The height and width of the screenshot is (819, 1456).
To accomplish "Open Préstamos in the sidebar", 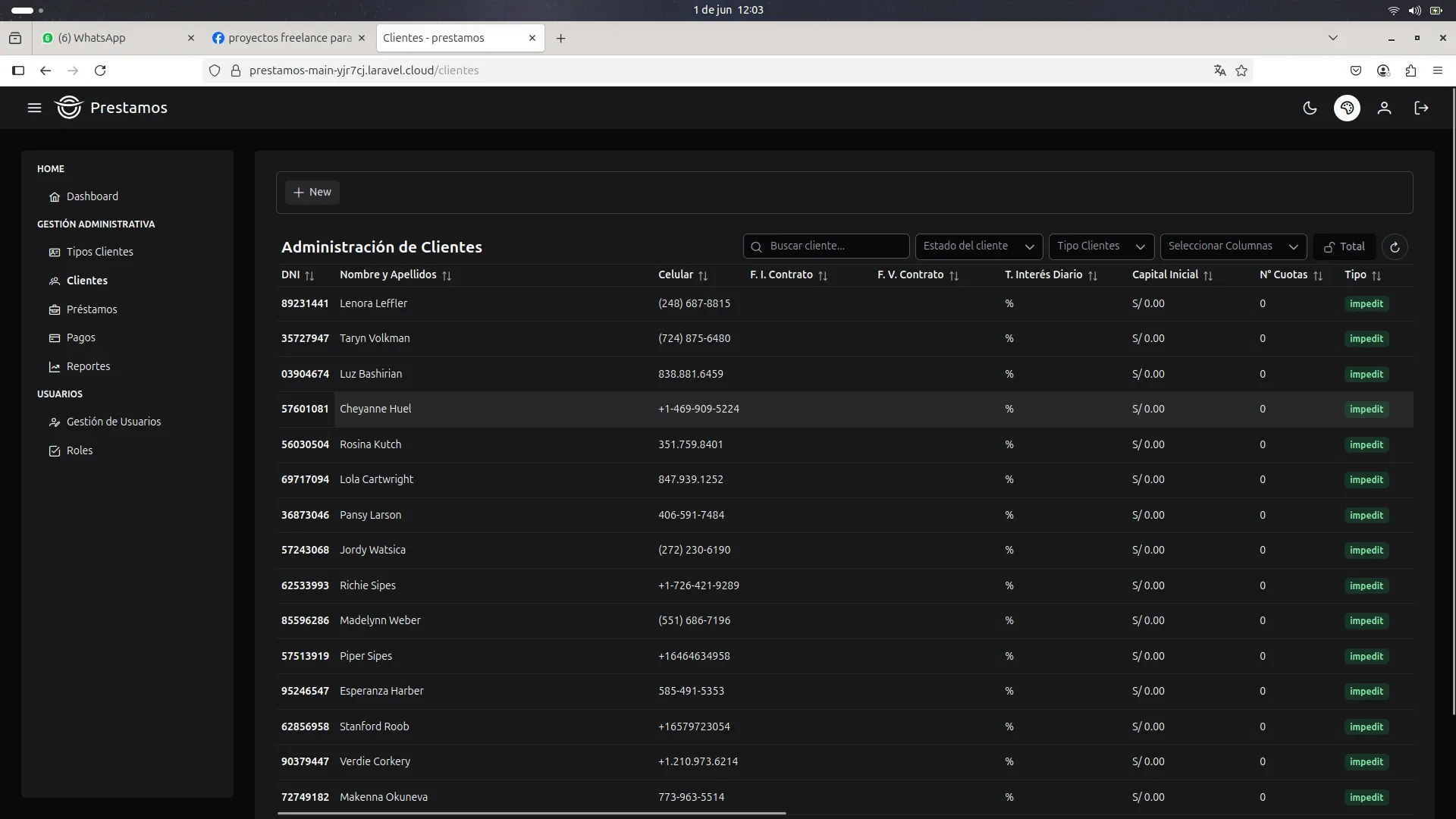I will coord(91,309).
